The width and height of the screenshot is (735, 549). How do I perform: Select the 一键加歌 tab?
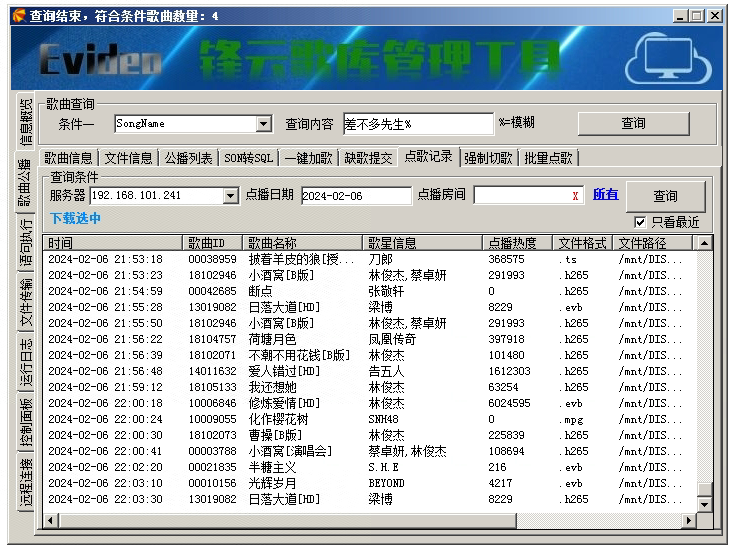[x=308, y=158]
